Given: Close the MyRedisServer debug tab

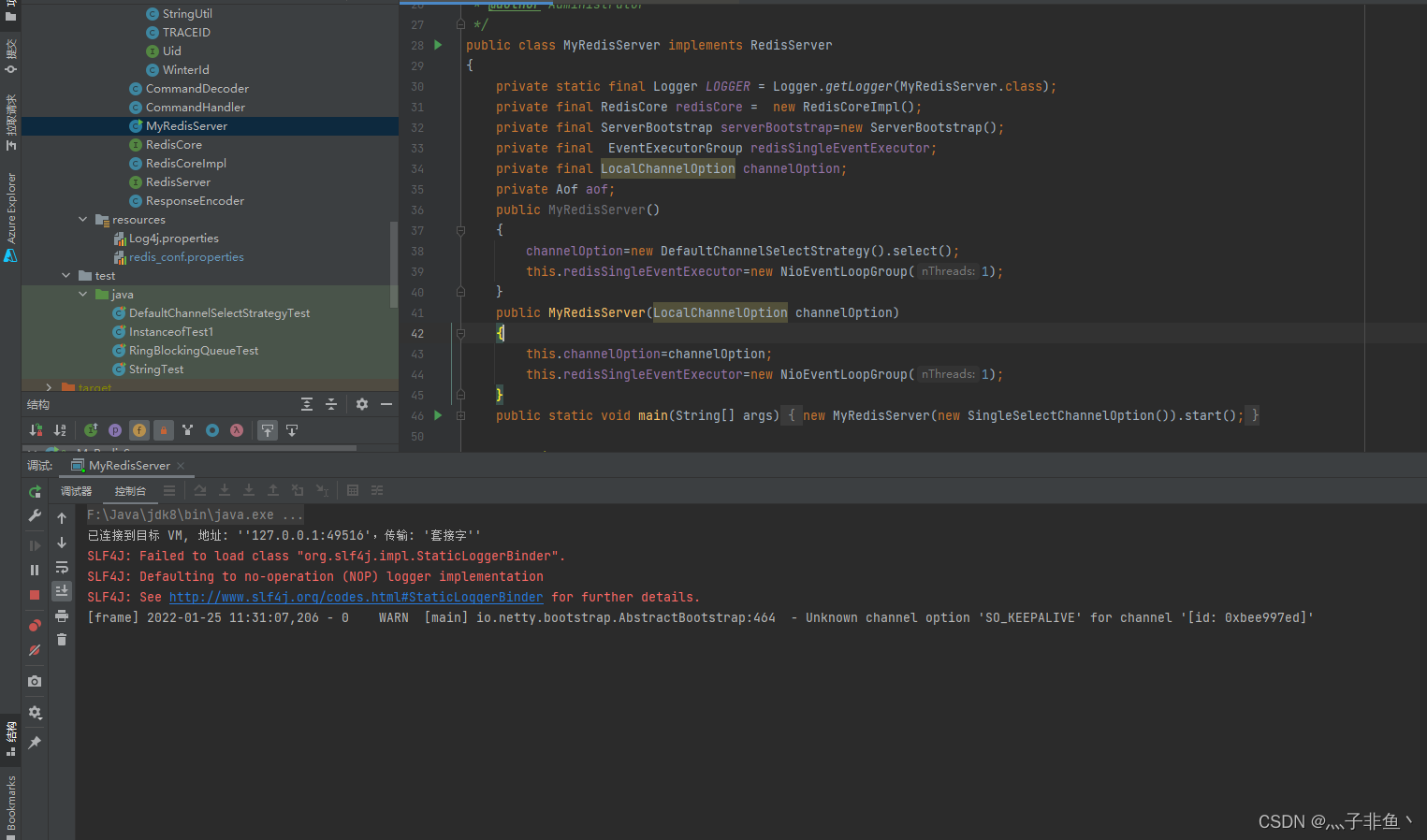Looking at the screenshot, I should pyautogui.click(x=181, y=466).
